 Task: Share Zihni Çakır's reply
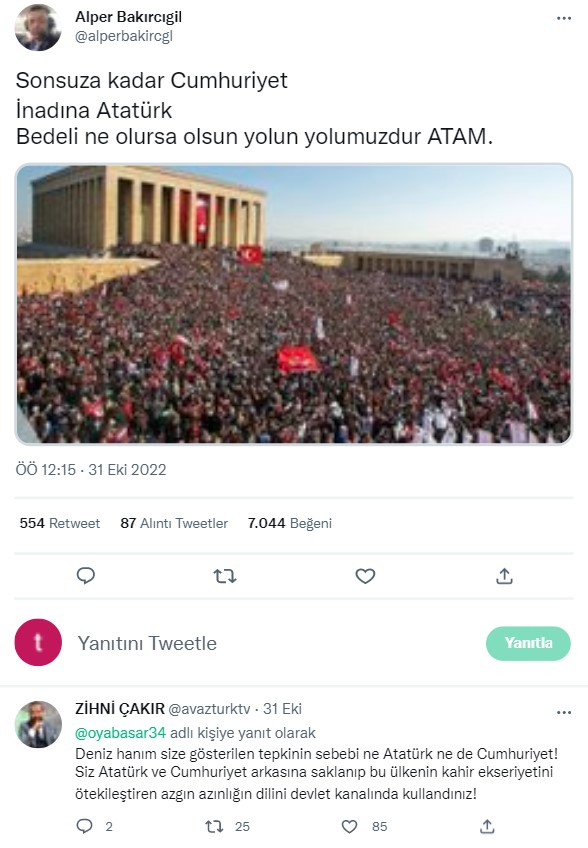[487, 826]
